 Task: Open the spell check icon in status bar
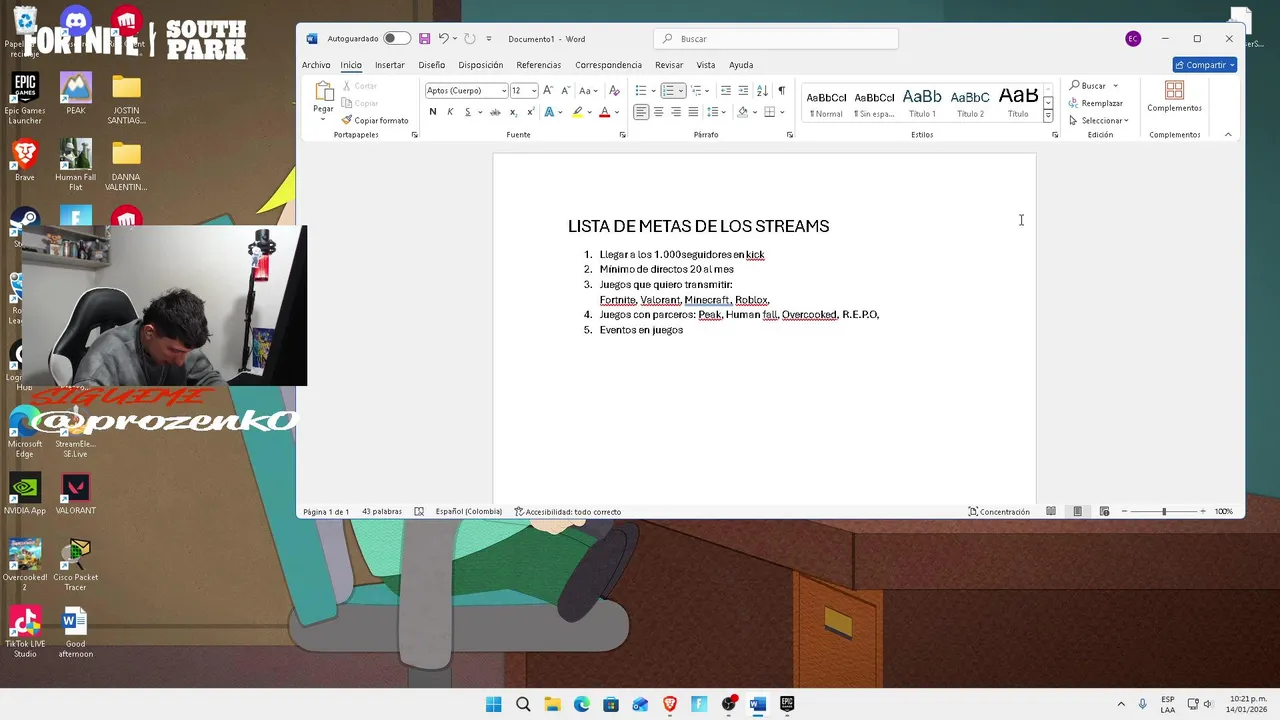[x=419, y=512]
